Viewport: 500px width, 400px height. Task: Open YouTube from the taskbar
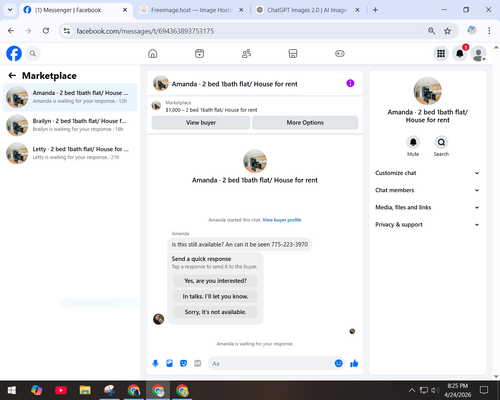[x=61, y=390]
